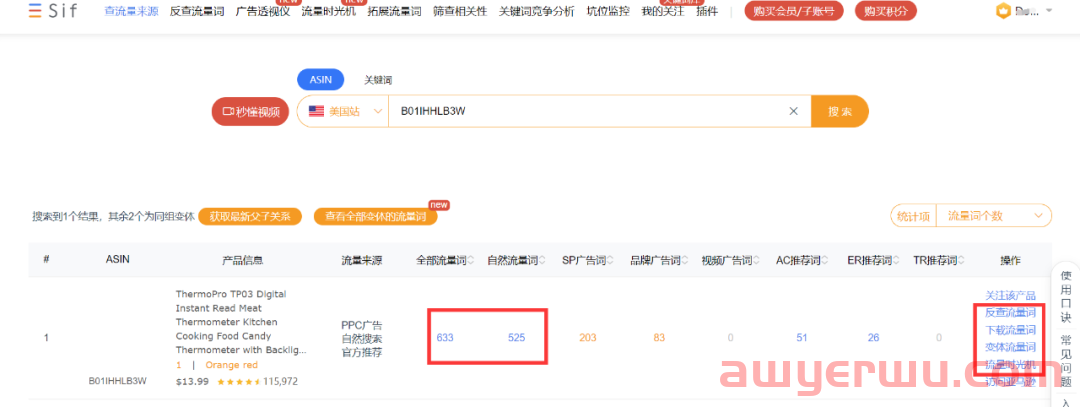Click the 反查流量词 action link in row

point(1010,313)
